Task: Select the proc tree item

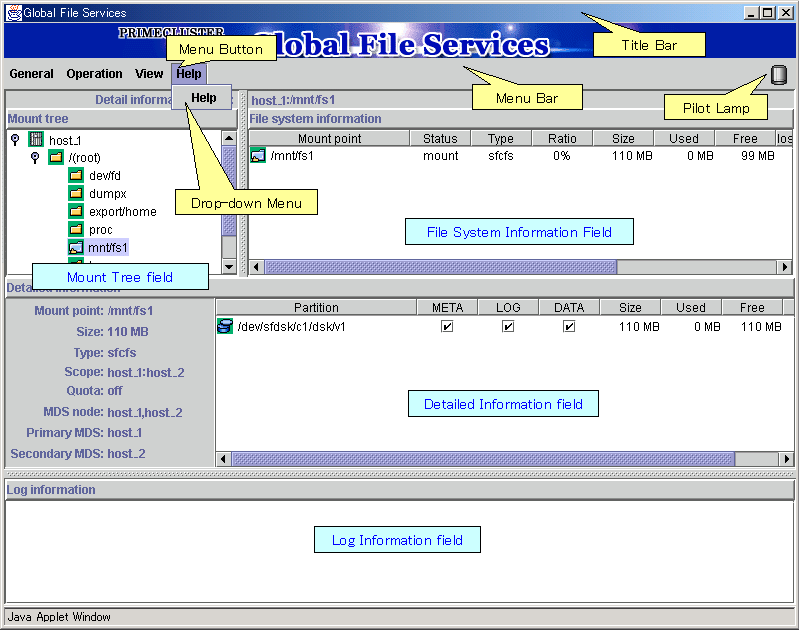Action: coord(100,230)
